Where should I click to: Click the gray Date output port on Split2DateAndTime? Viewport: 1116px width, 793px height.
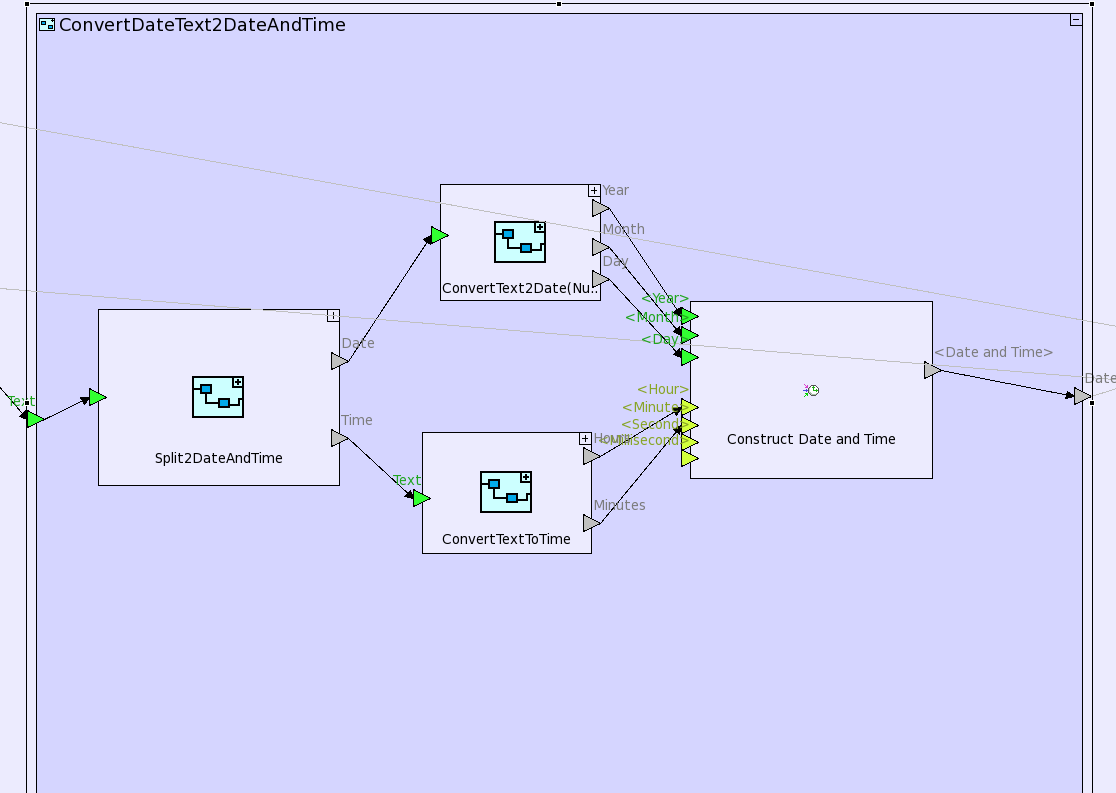339,361
